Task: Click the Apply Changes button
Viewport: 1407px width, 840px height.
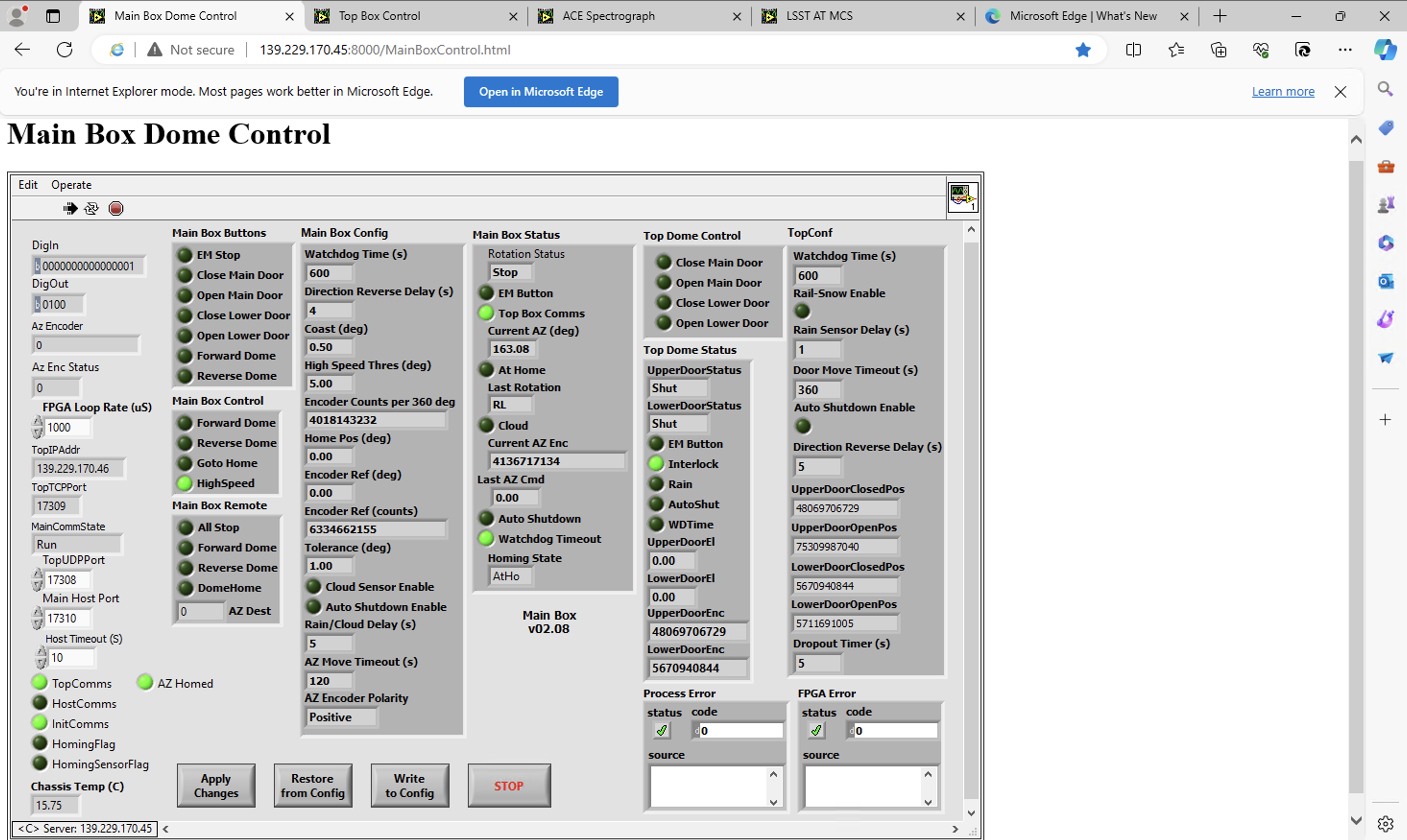Action: click(x=216, y=786)
